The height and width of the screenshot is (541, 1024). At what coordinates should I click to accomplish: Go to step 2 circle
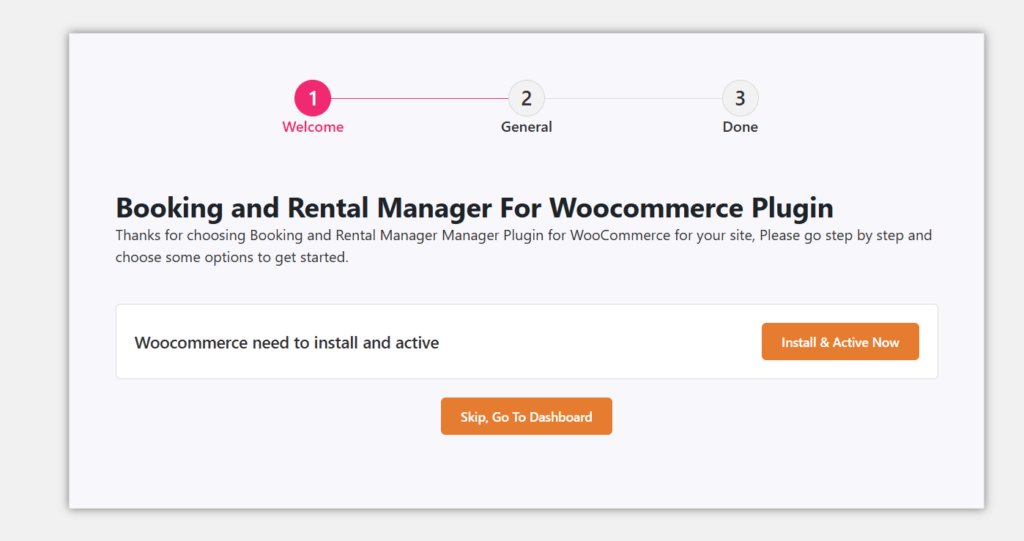[526, 98]
